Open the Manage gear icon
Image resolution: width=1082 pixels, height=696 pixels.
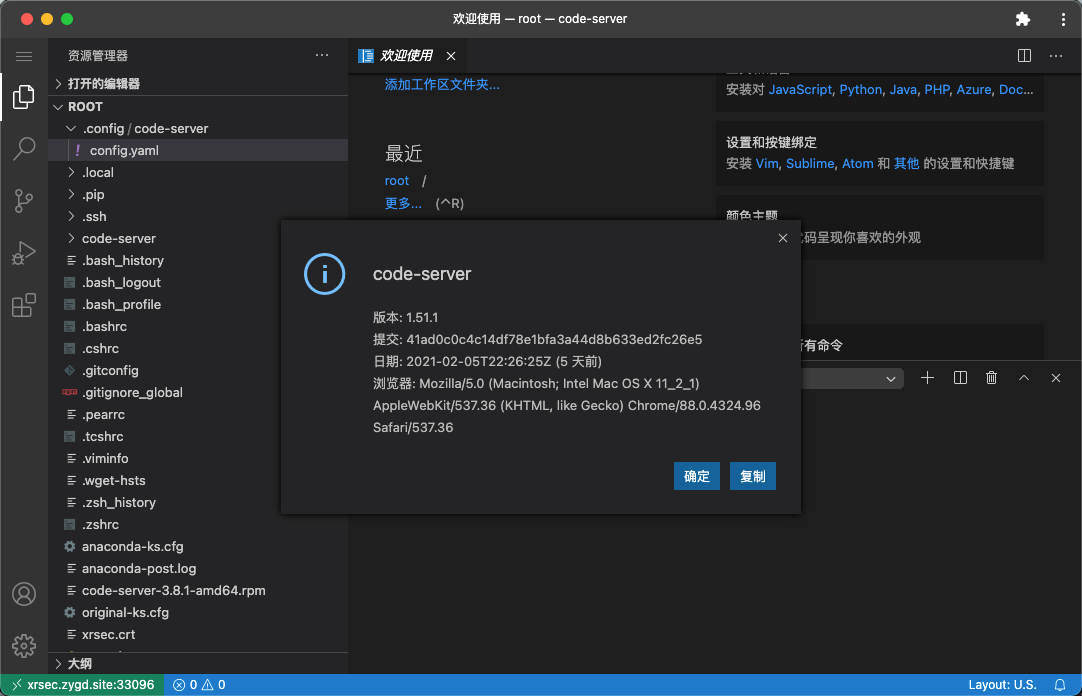(23, 646)
